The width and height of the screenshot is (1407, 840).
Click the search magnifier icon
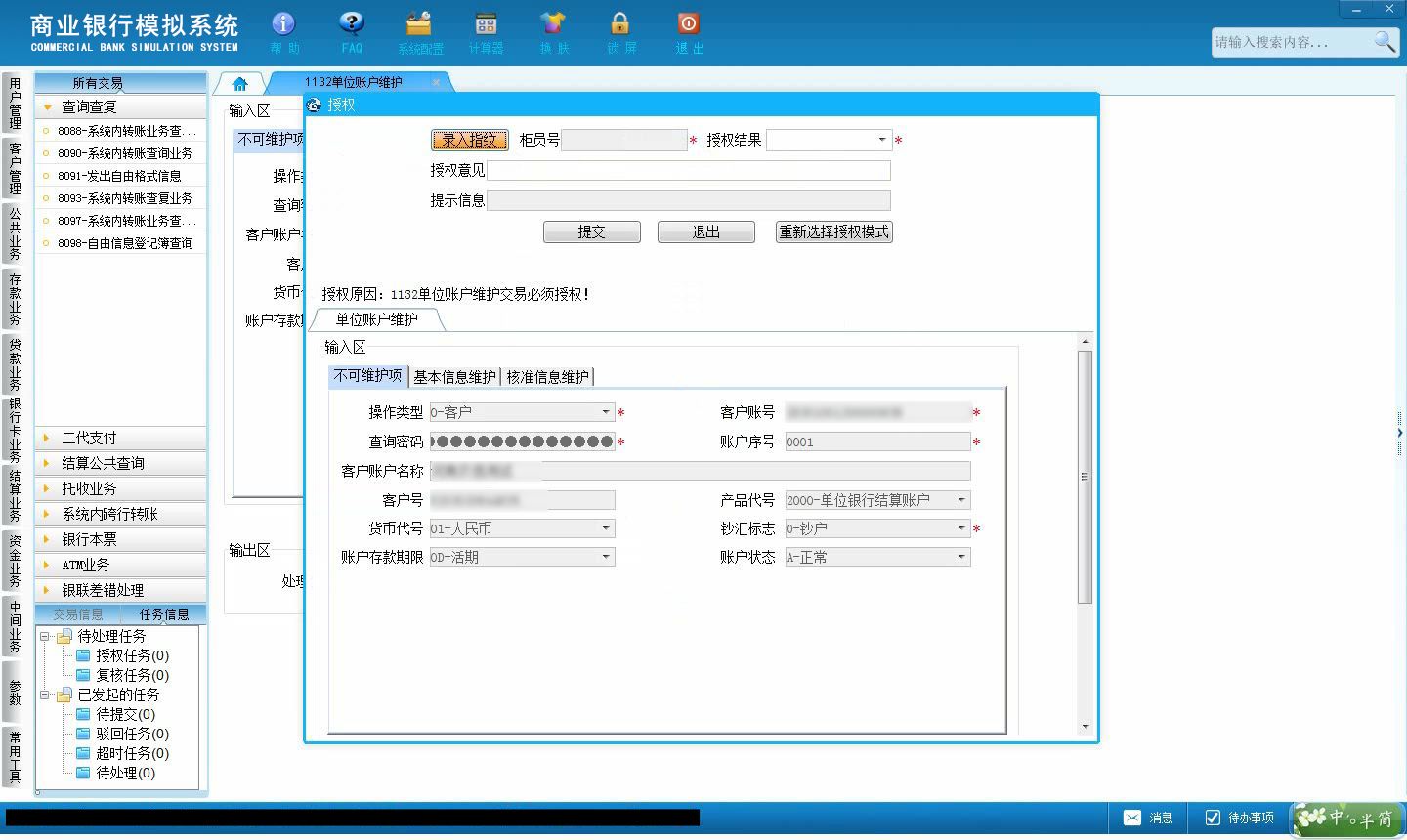pos(1385,41)
